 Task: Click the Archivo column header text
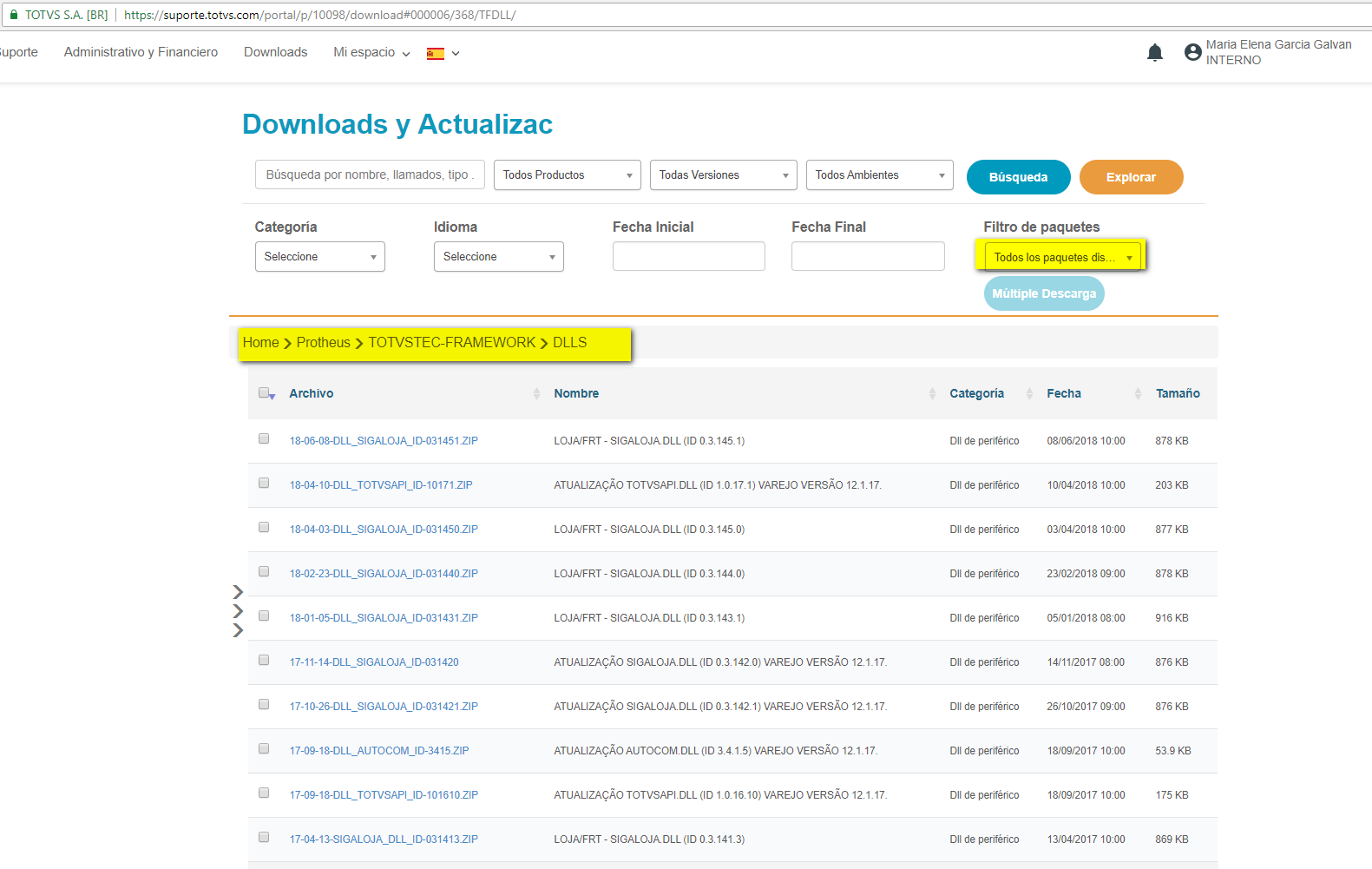pos(312,393)
